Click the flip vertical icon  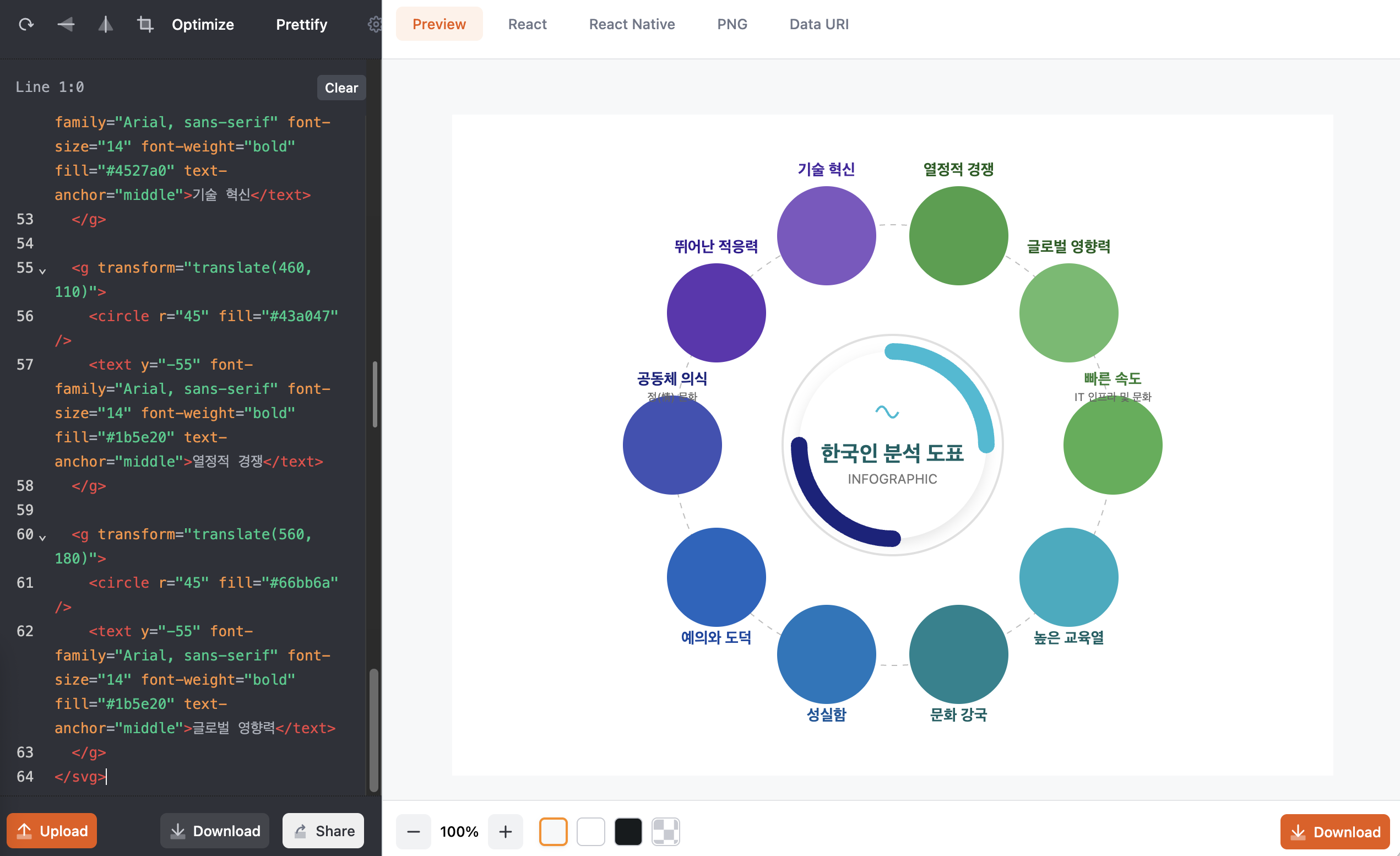(66, 24)
